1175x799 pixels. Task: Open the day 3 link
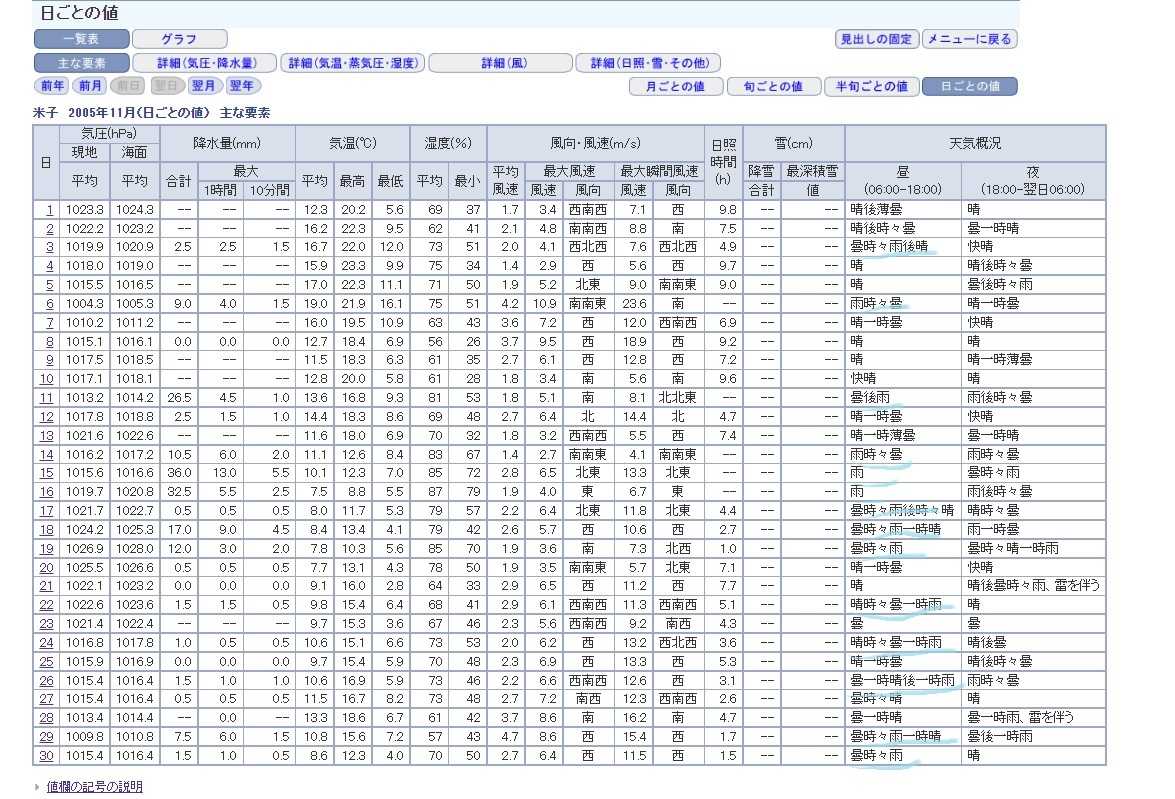click(x=50, y=247)
